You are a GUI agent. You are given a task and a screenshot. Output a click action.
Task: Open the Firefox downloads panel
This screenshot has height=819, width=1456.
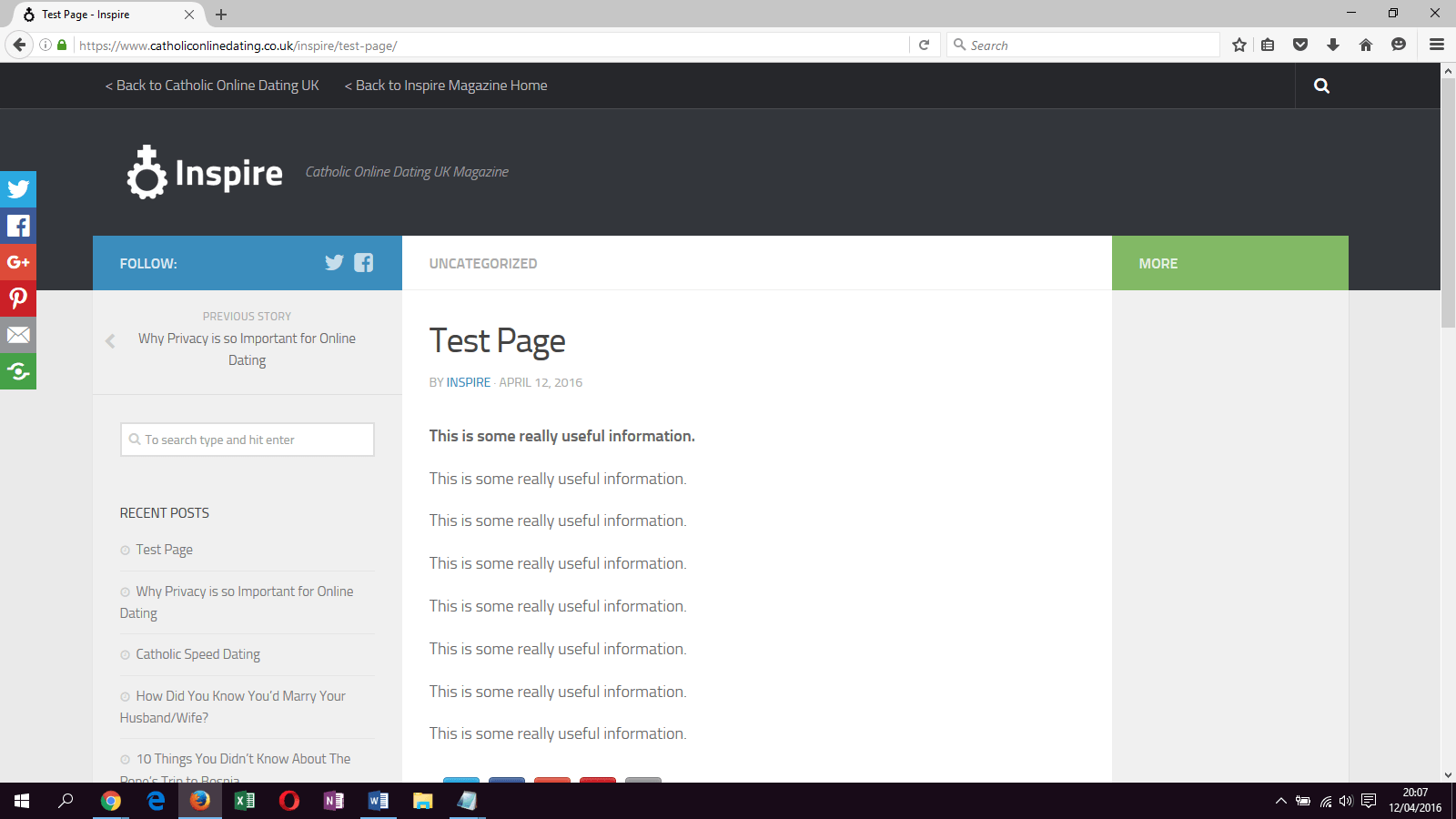coord(1333,45)
